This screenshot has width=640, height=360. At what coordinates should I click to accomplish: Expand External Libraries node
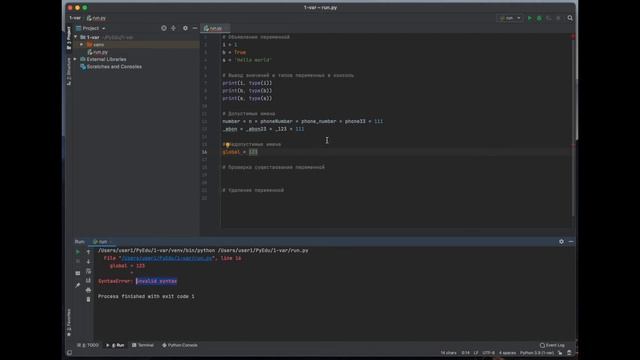click(75, 59)
